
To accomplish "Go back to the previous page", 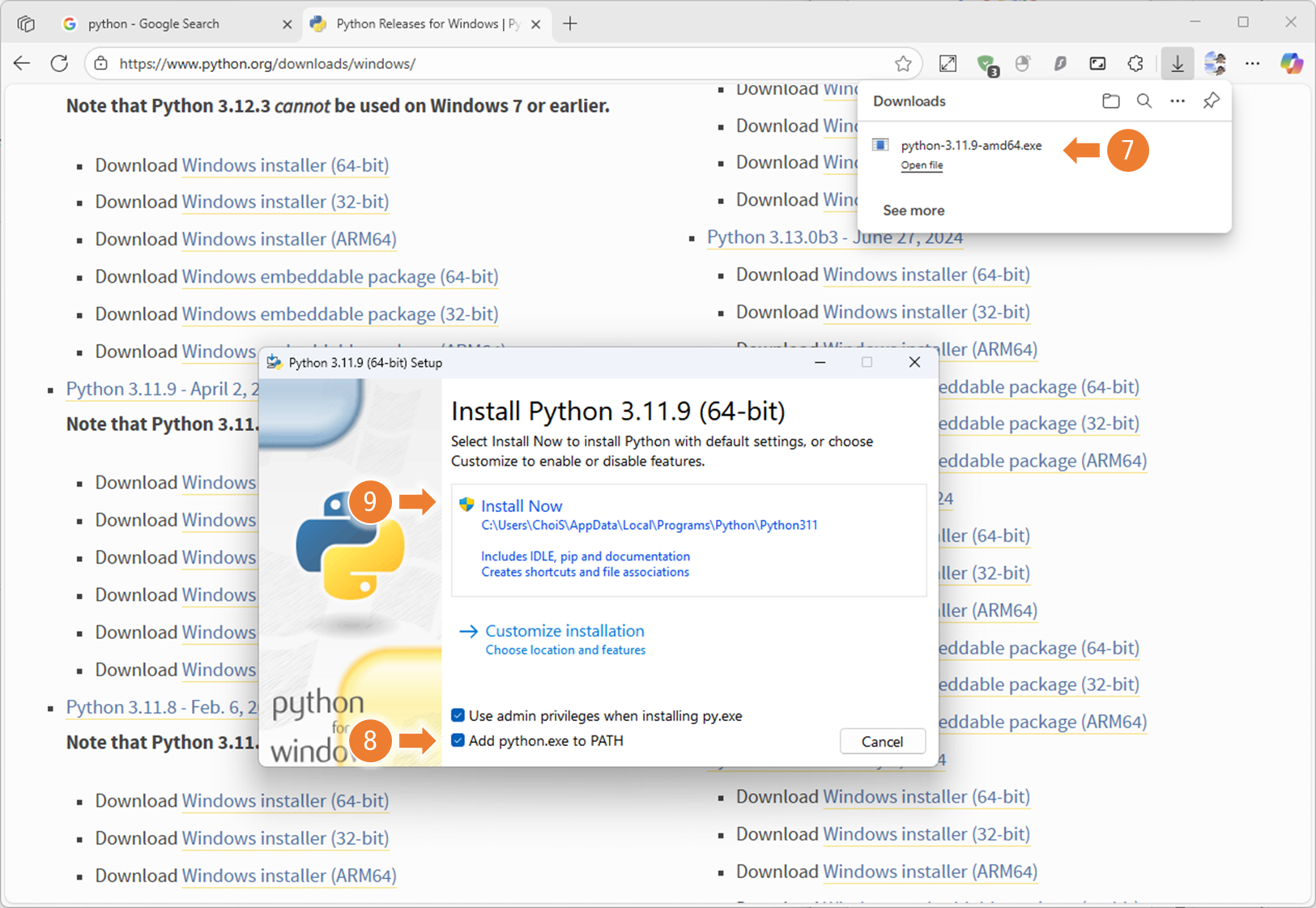I will click(22, 63).
